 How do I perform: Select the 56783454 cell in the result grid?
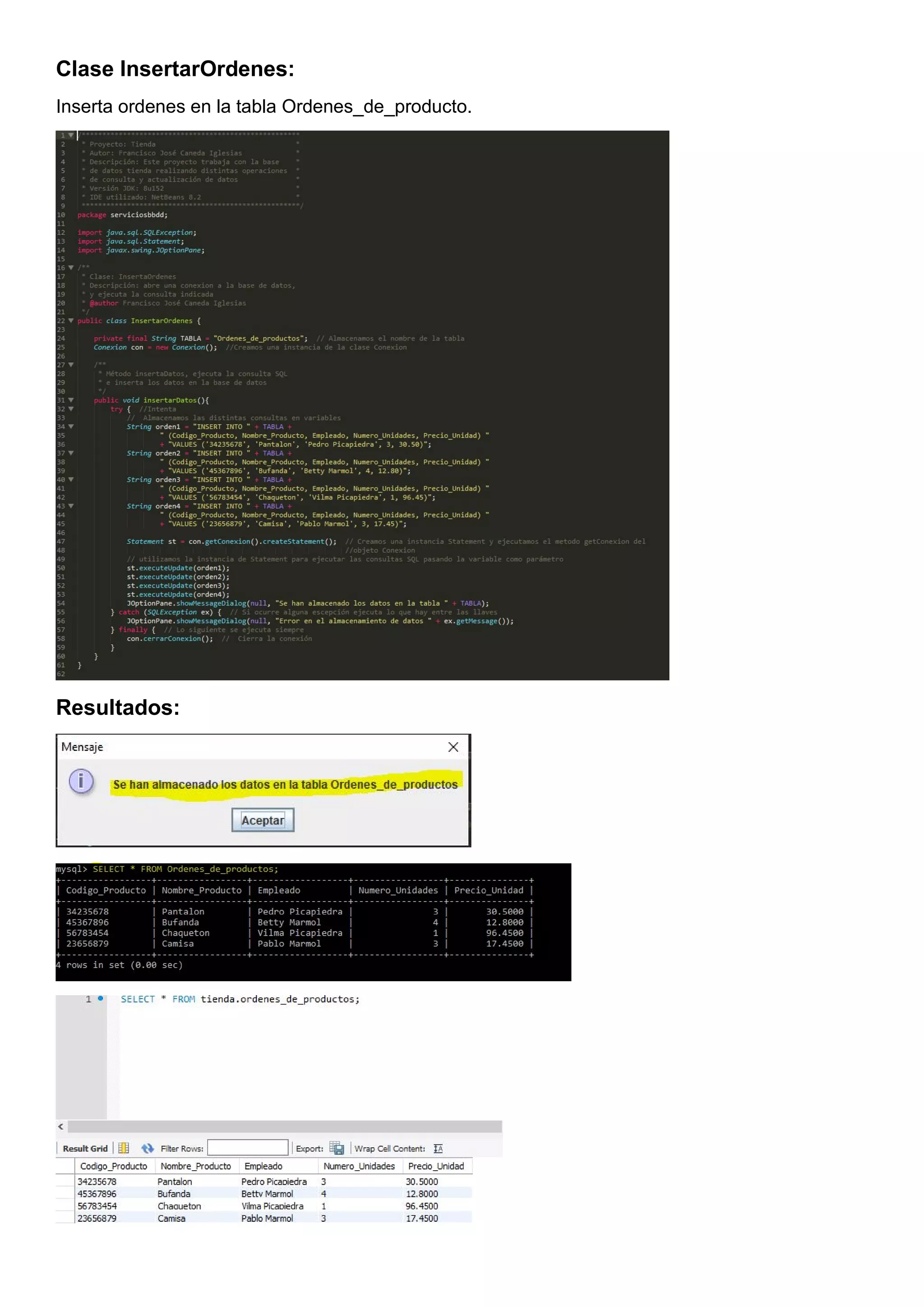tap(114, 1205)
